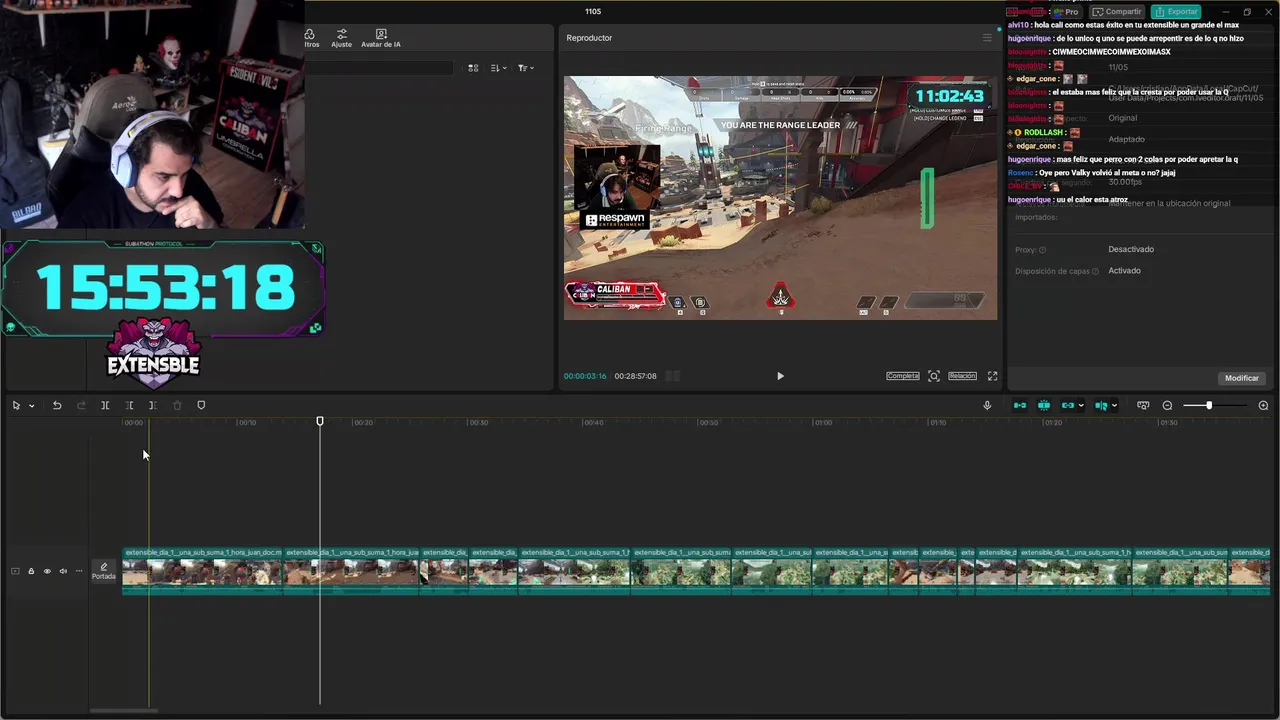Lock the main video track
Viewport: 1280px width, 720px height.
click(x=31, y=571)
